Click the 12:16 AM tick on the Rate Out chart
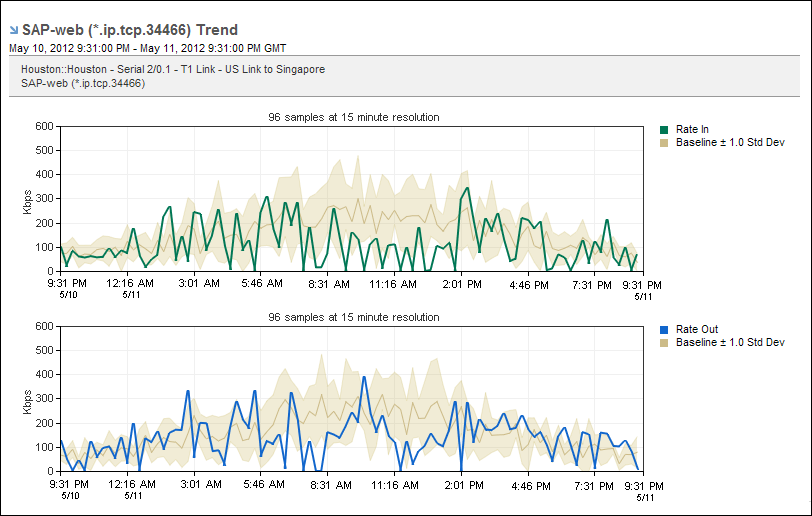The image size is (812, 516). (x=132, y=484)
